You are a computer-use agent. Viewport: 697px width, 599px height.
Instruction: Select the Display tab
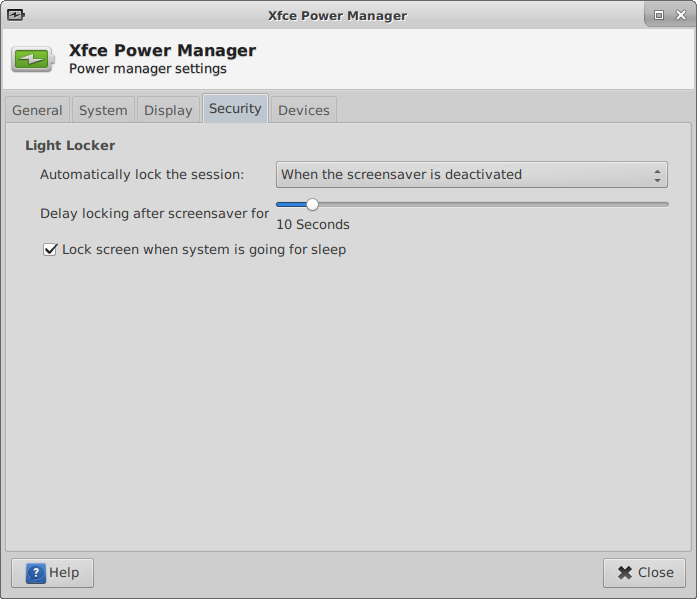click(168, 110)
